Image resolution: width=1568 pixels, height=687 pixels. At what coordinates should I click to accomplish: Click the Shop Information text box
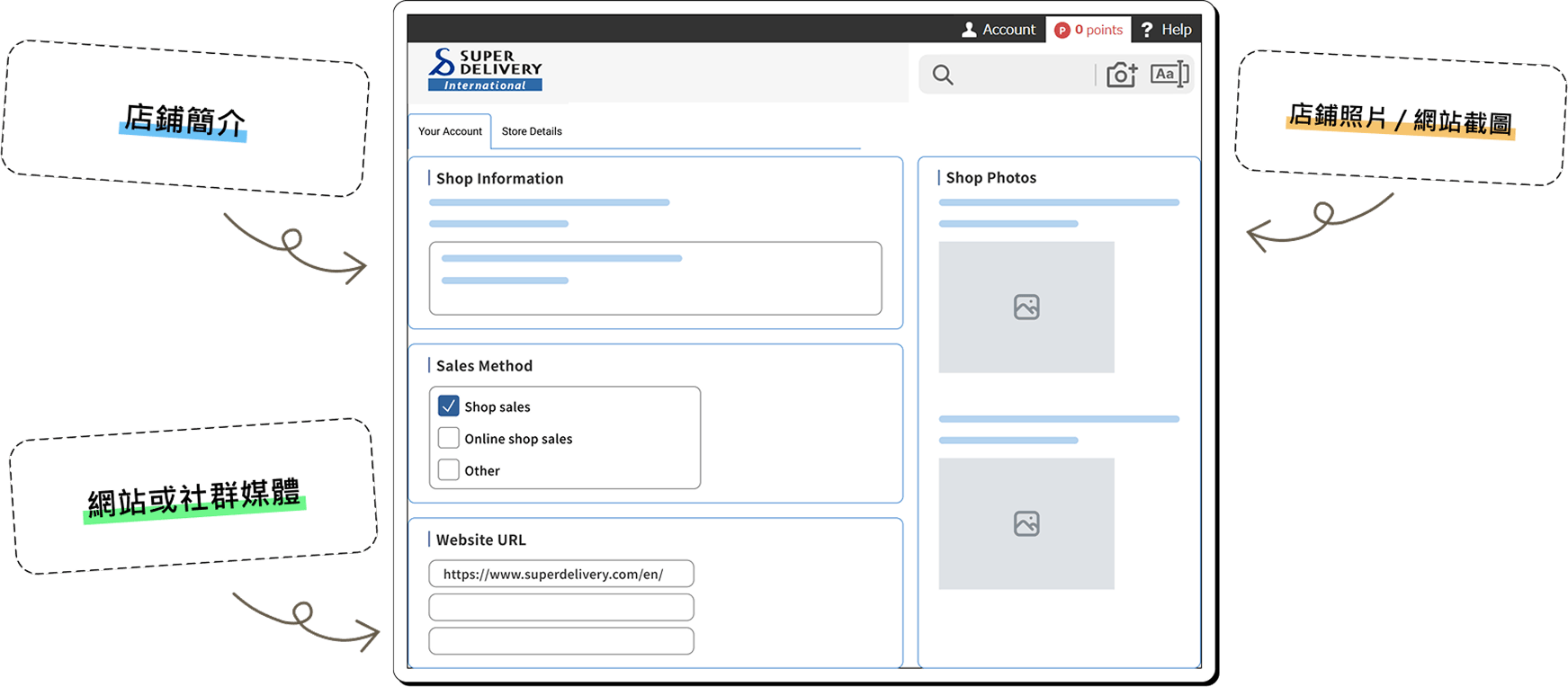click(655, 278)
